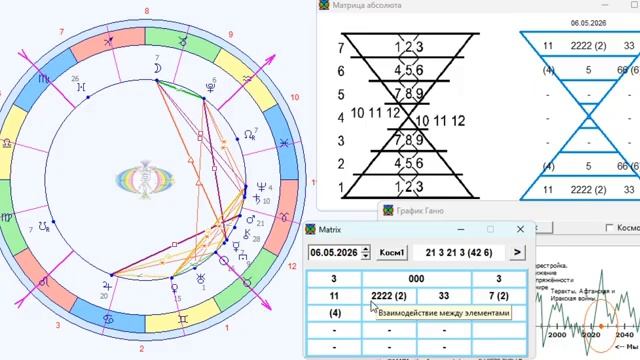
Task: Click the '21 3 21 3 (42 6)' field
Action: (459, 253)
